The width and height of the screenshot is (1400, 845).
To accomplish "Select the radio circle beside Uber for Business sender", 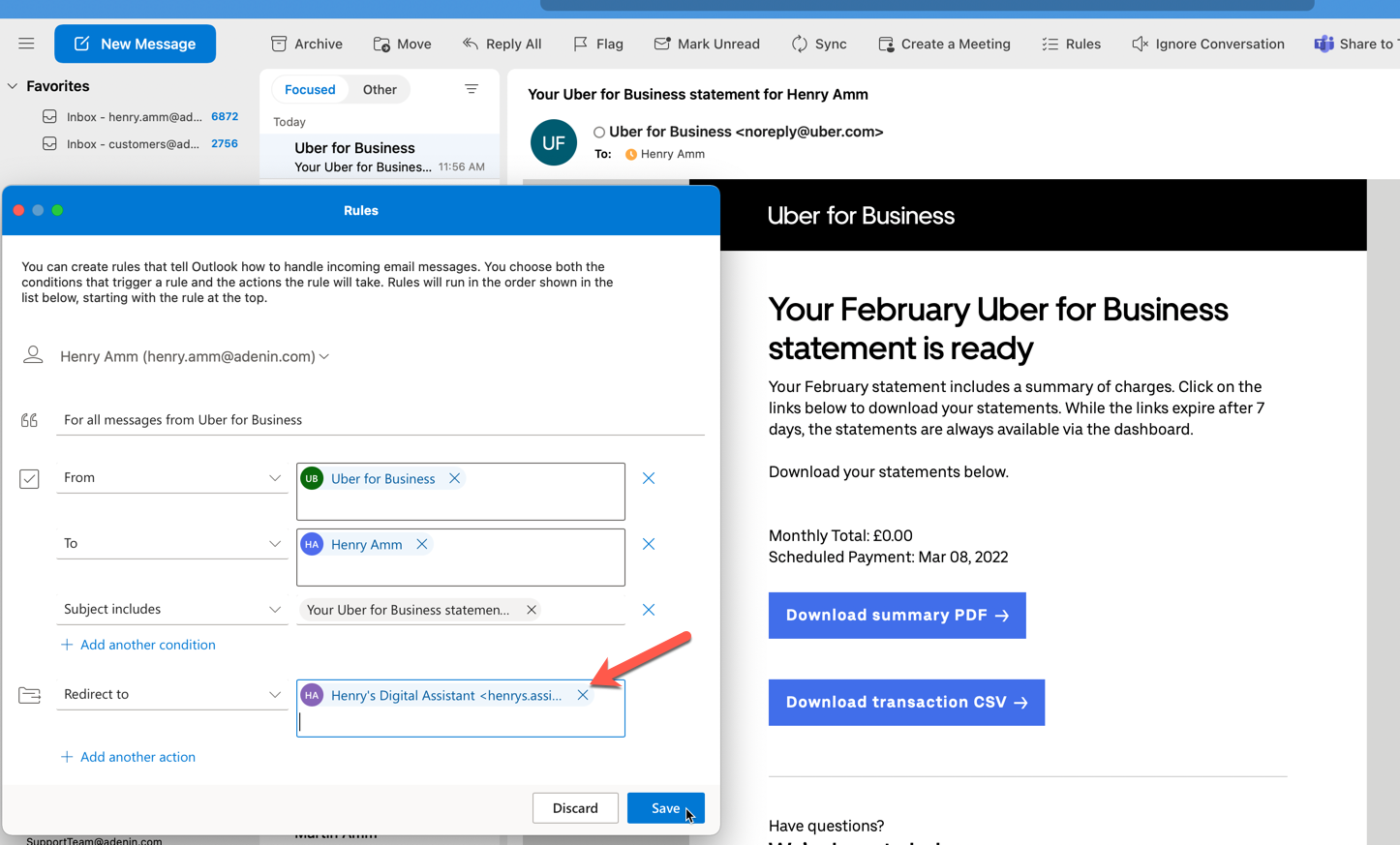I will pos(599,133).
